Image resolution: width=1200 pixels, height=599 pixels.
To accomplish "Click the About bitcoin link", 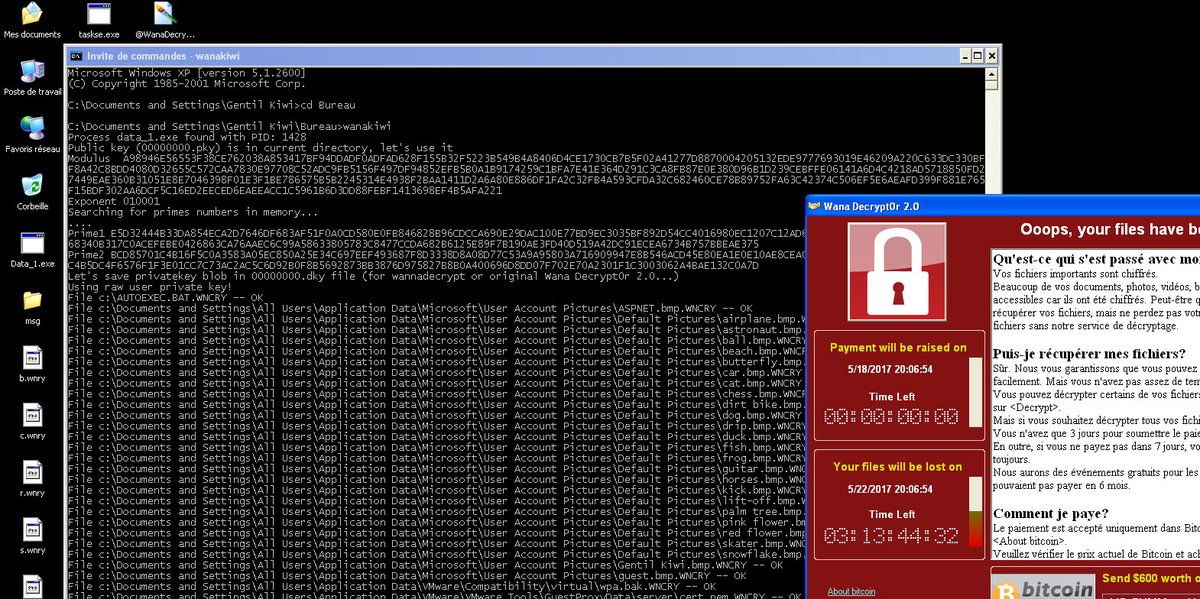I will [x=851, y=591].
